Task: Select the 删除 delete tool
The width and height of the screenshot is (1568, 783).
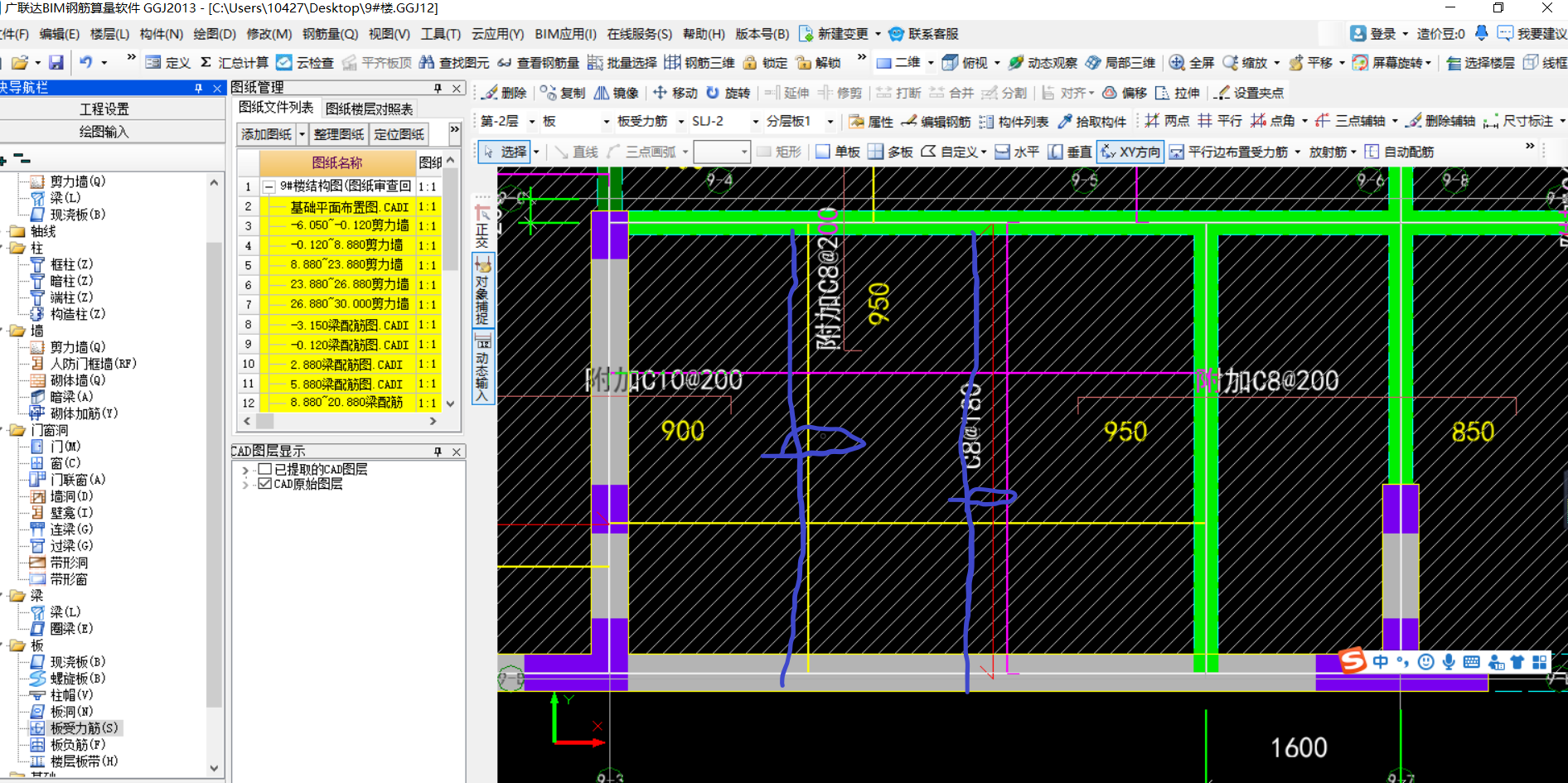Action: click(x=504, y=93)
